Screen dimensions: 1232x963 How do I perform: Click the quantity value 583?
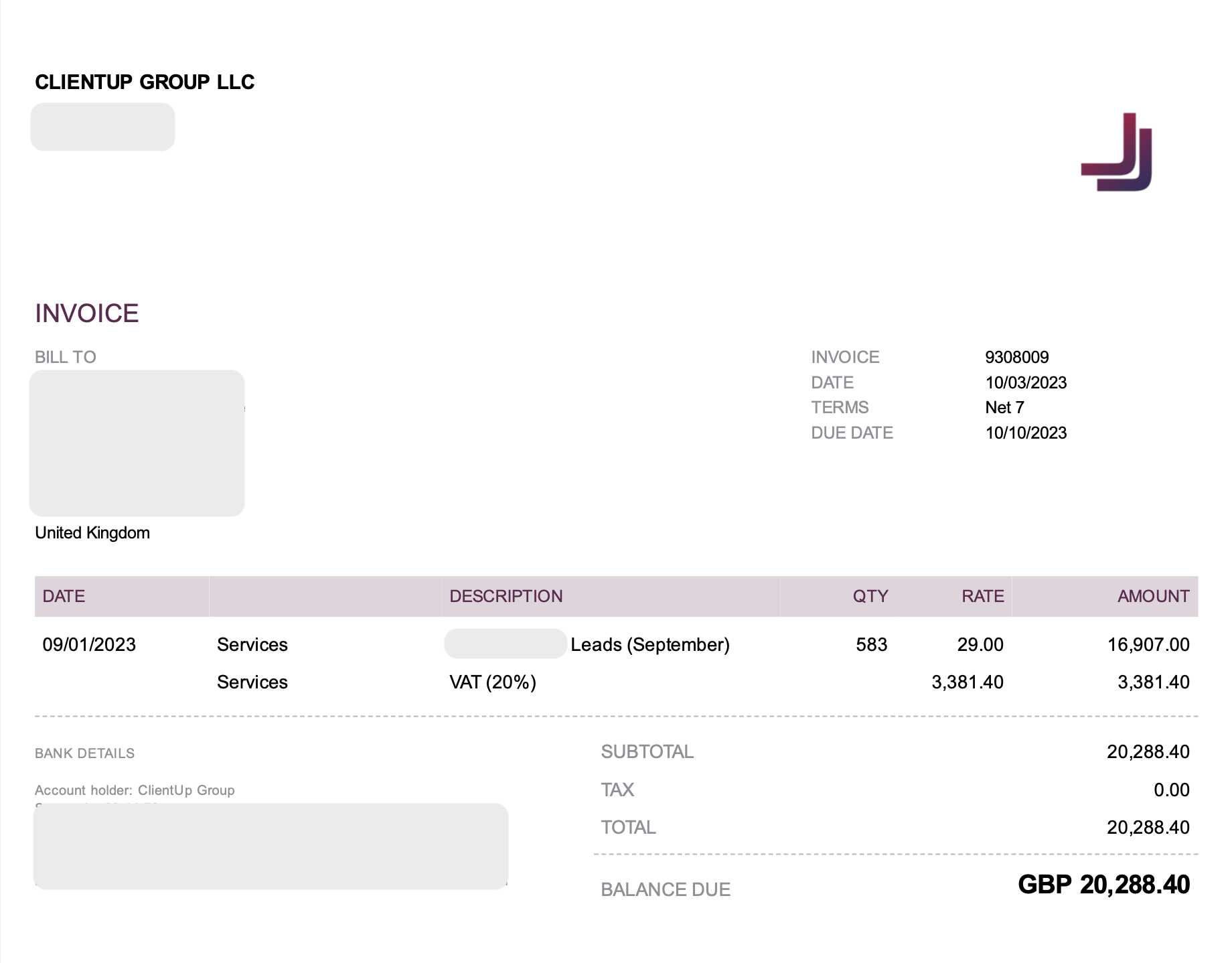coord(871,644)
